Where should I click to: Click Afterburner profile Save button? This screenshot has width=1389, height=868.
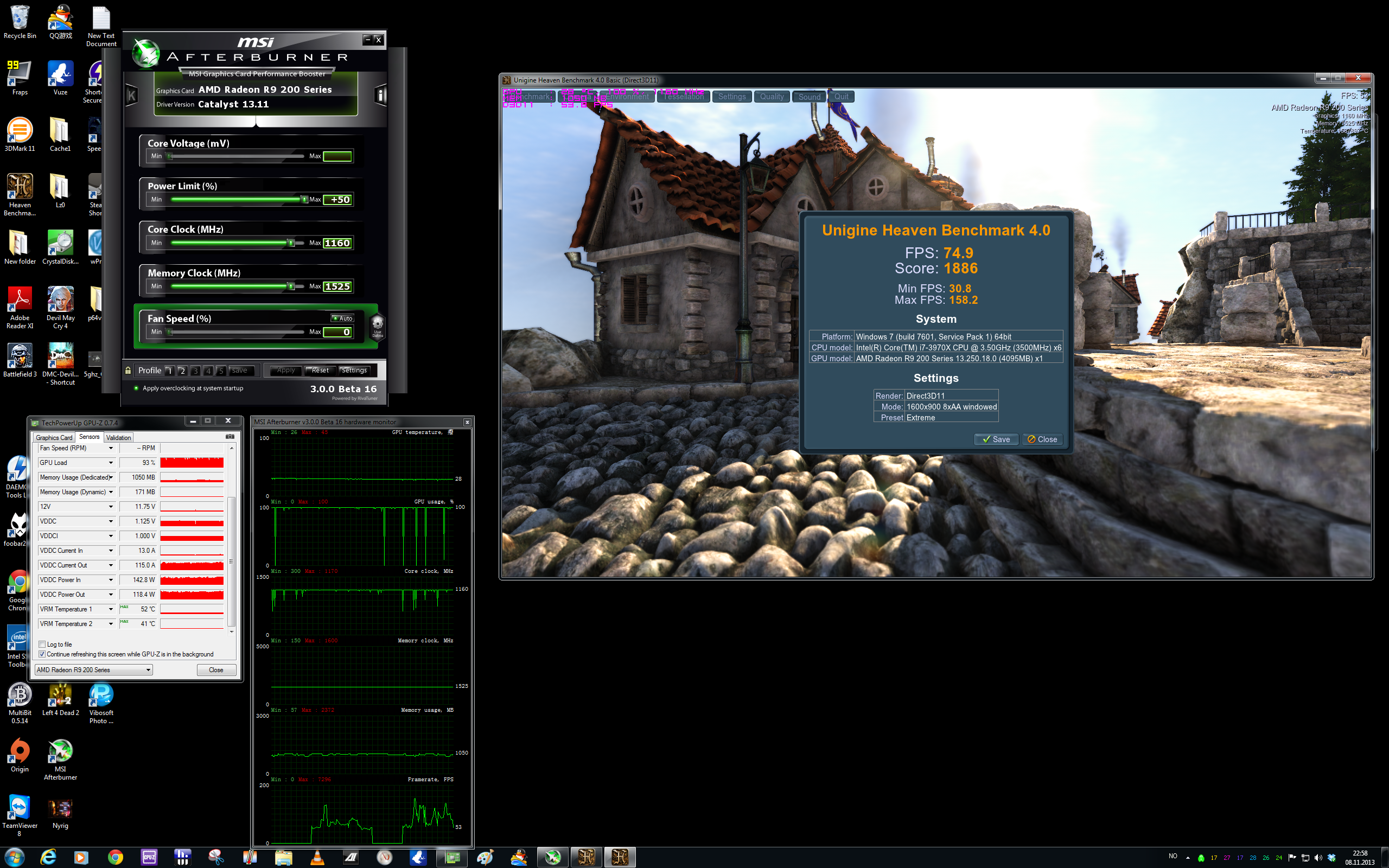[x=239, y=371]
